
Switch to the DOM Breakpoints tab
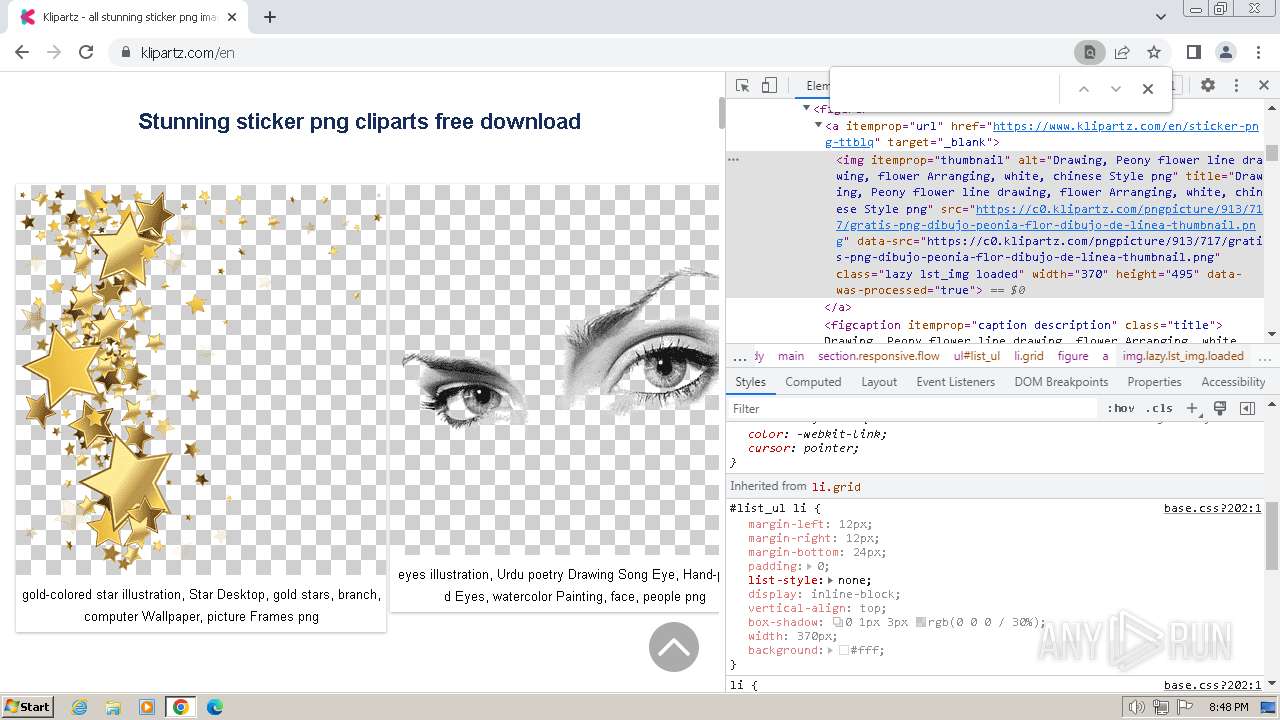point(1061,382)
